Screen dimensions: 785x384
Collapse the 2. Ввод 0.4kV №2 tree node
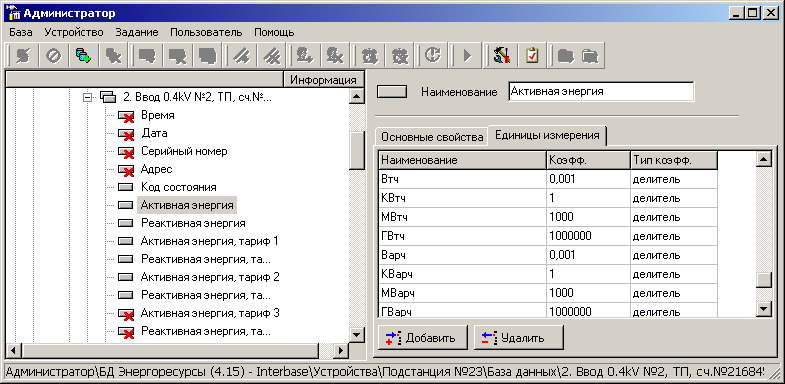coord(88,98)
